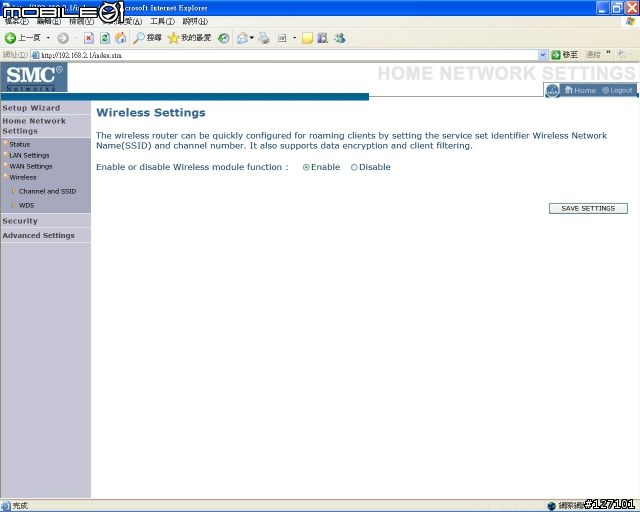Click the Home link in the header
This screenshot has width=640, height=512.
point(581,91)
